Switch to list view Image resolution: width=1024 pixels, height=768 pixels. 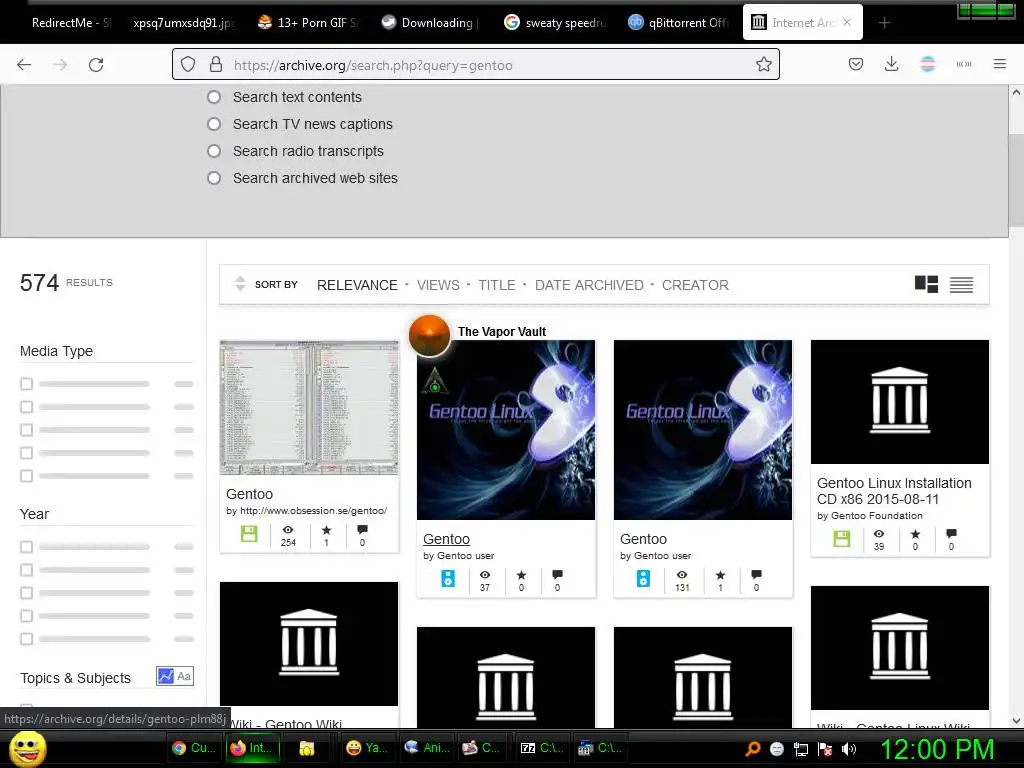pyautogui.click(x=961, y=285)
